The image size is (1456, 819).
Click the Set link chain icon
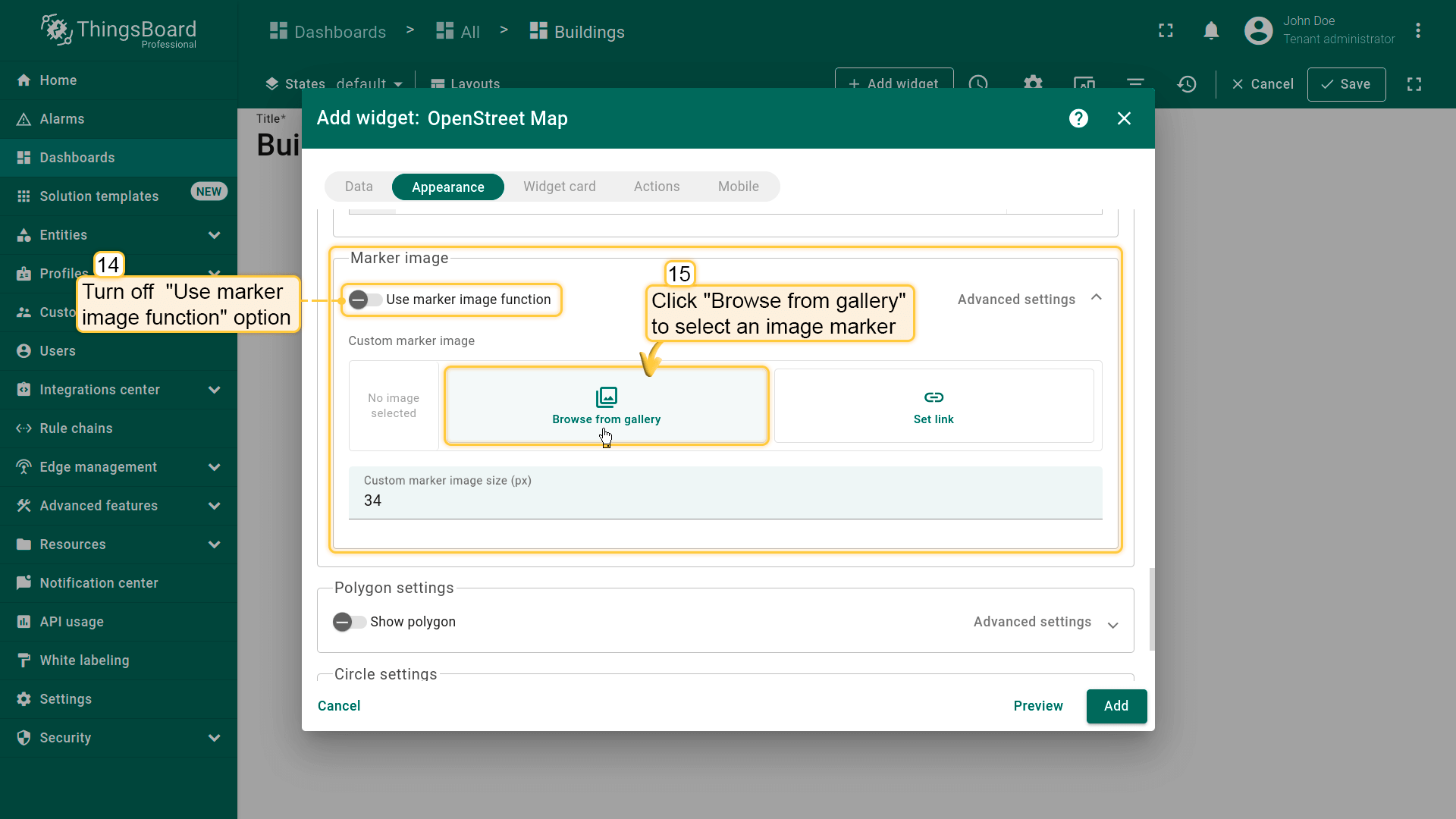click(x=934, y=397)
